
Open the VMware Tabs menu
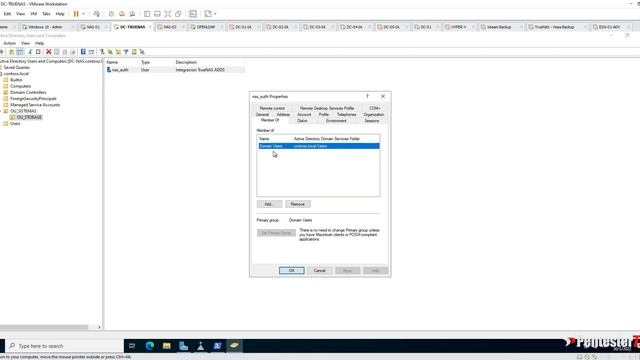coord(46,14)
